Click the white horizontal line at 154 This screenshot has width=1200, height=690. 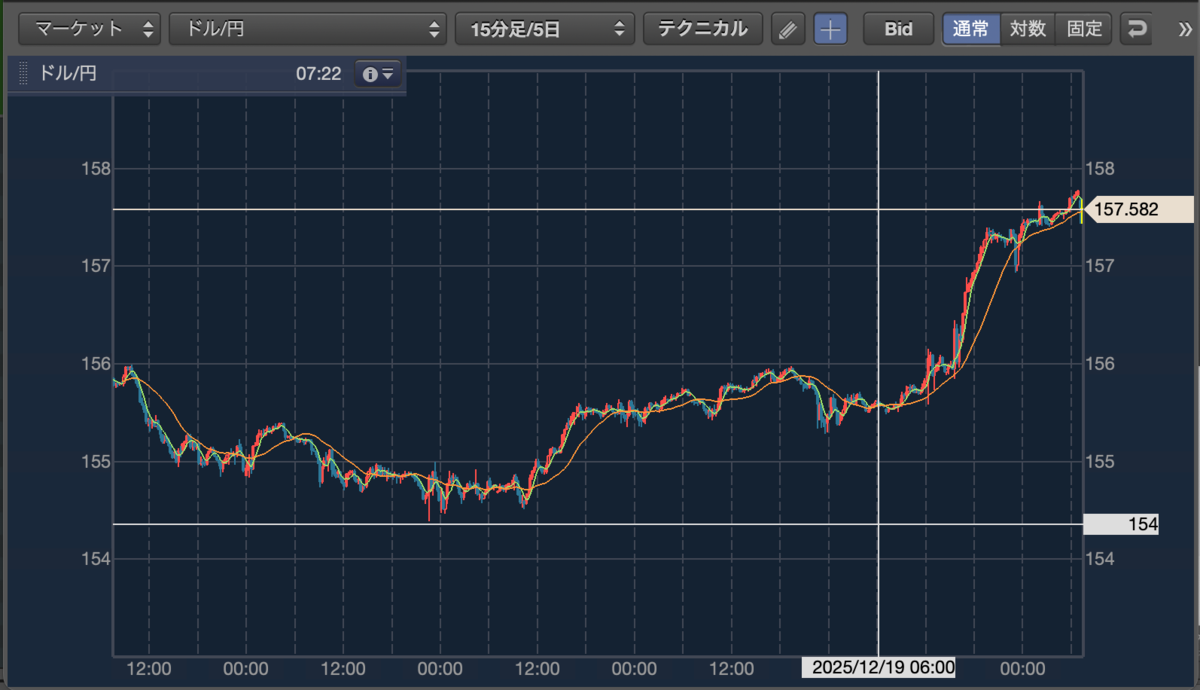[598, 524]
